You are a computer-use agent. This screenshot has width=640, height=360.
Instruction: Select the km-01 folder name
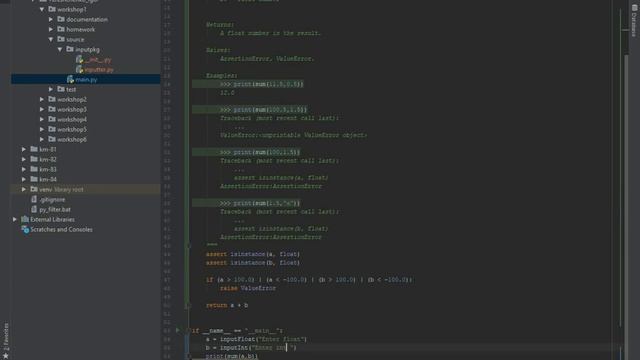click(48, 149)
